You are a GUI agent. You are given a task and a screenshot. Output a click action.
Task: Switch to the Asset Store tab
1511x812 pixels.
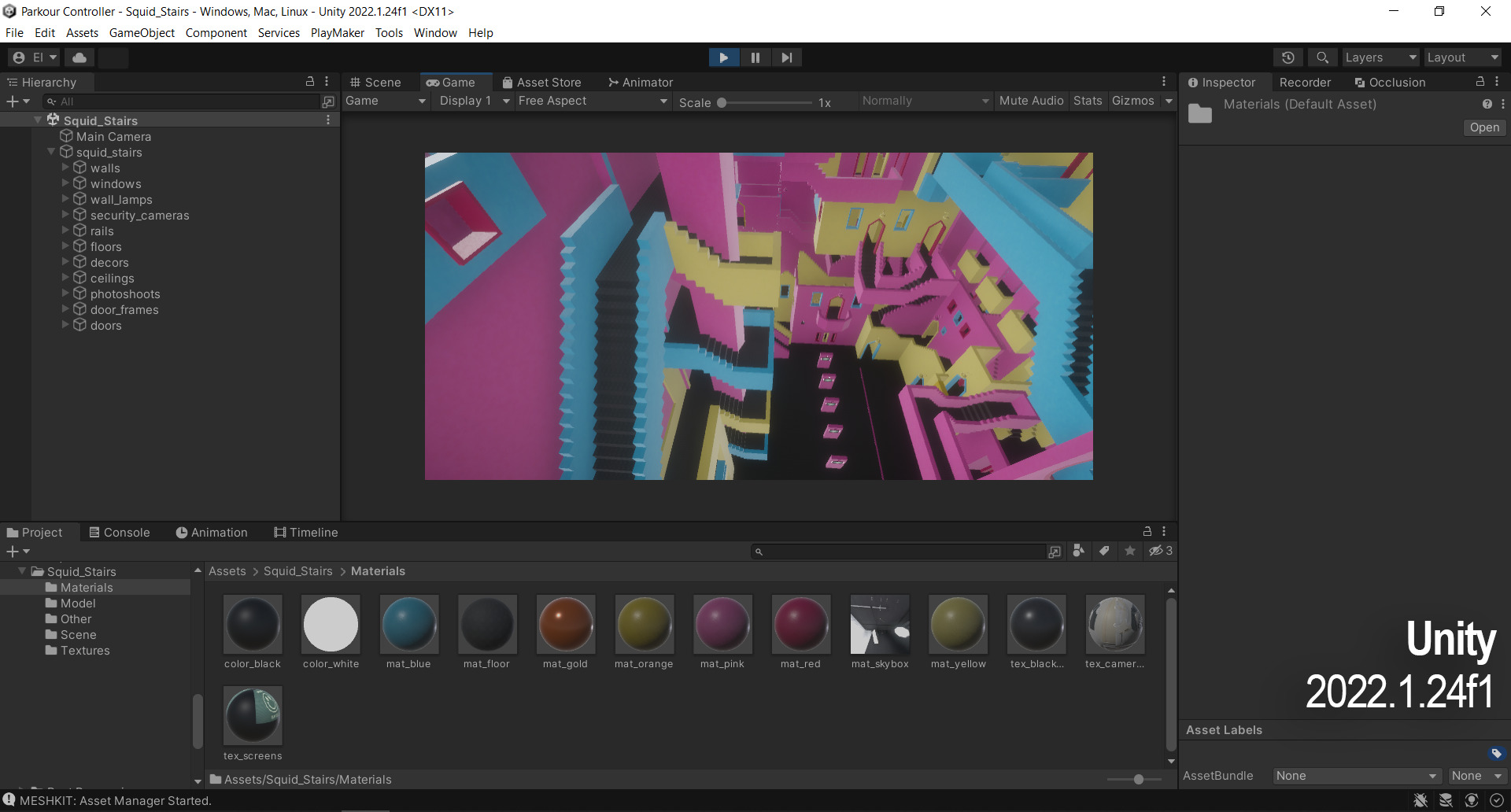click(x=541, y=82)
